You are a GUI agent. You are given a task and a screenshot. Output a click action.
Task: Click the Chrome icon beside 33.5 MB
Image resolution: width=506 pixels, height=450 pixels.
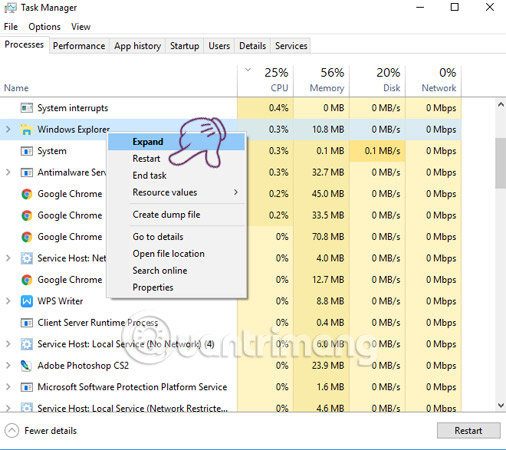click(x=27, y=215)
